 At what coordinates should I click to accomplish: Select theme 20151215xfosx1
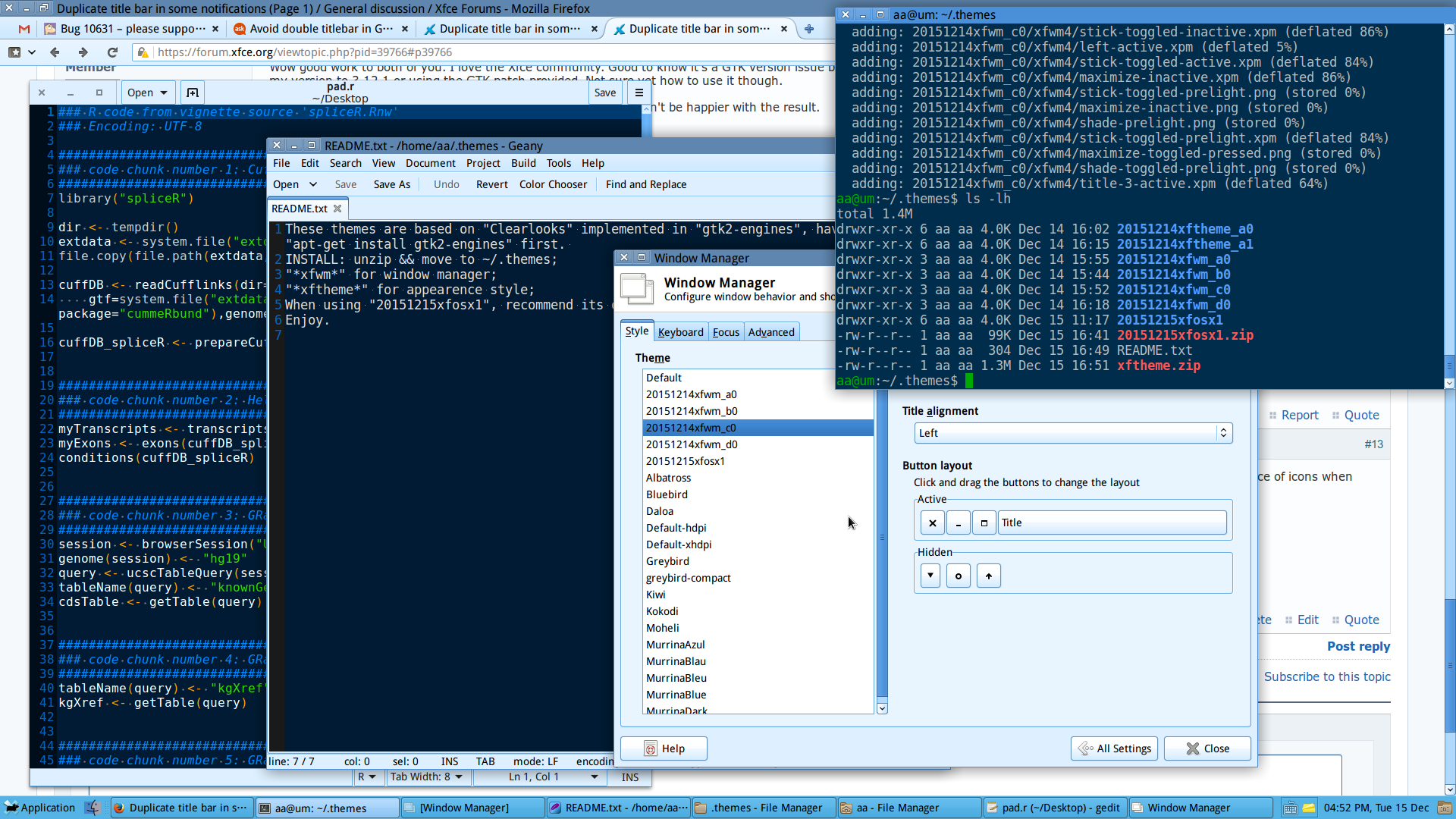tap(758, 461)
